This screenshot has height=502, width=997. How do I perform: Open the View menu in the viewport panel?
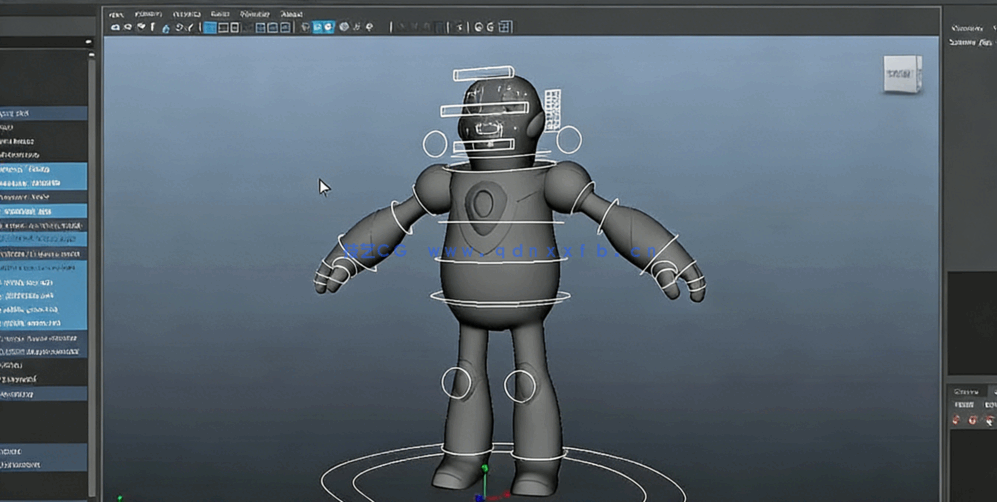[x=117, y=14]
